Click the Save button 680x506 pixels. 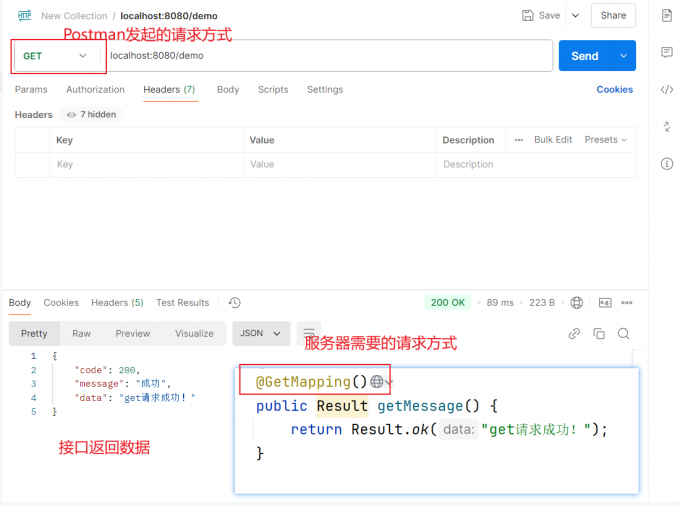pyautogui.click(x=541, y=16)
